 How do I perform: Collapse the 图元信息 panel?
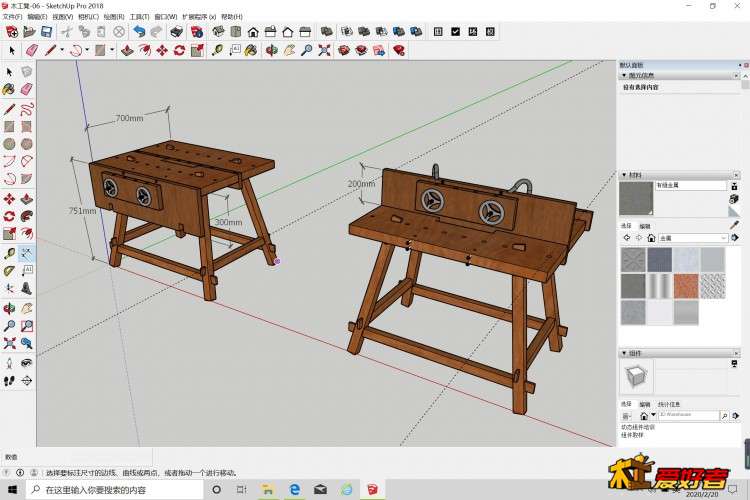624,76
